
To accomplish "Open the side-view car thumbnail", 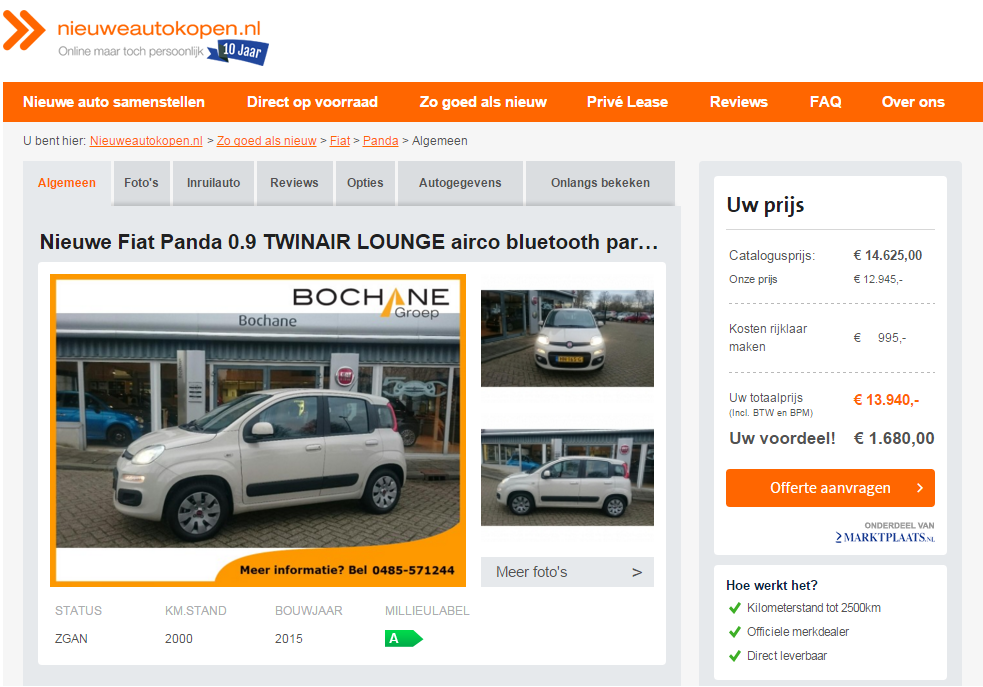I will tap(567, 477).
